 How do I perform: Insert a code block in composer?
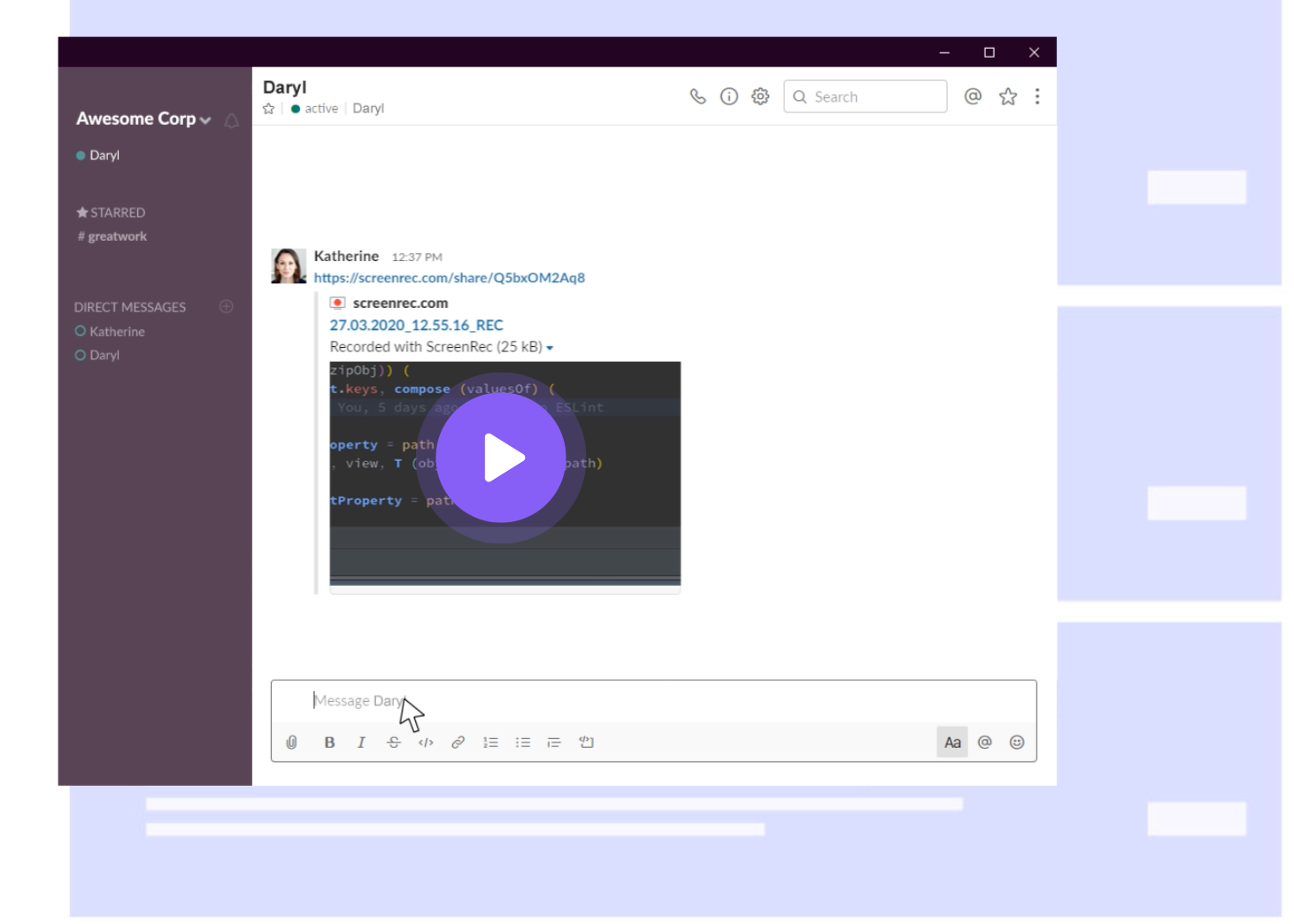586,743
